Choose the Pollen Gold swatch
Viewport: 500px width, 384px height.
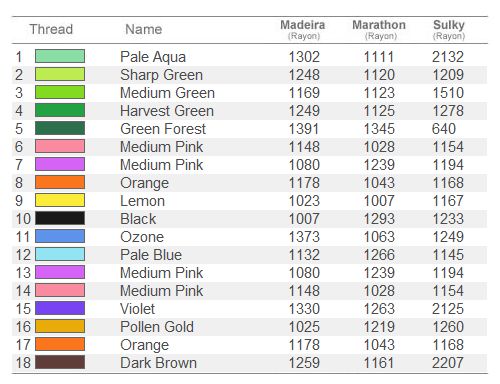tap(60, 326)
